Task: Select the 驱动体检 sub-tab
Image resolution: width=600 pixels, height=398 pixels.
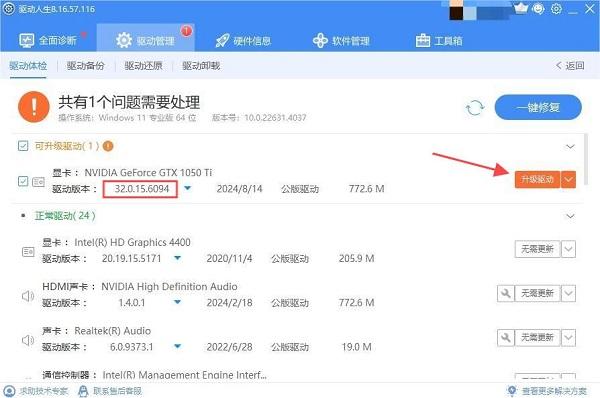Action: tap(28, 66)
